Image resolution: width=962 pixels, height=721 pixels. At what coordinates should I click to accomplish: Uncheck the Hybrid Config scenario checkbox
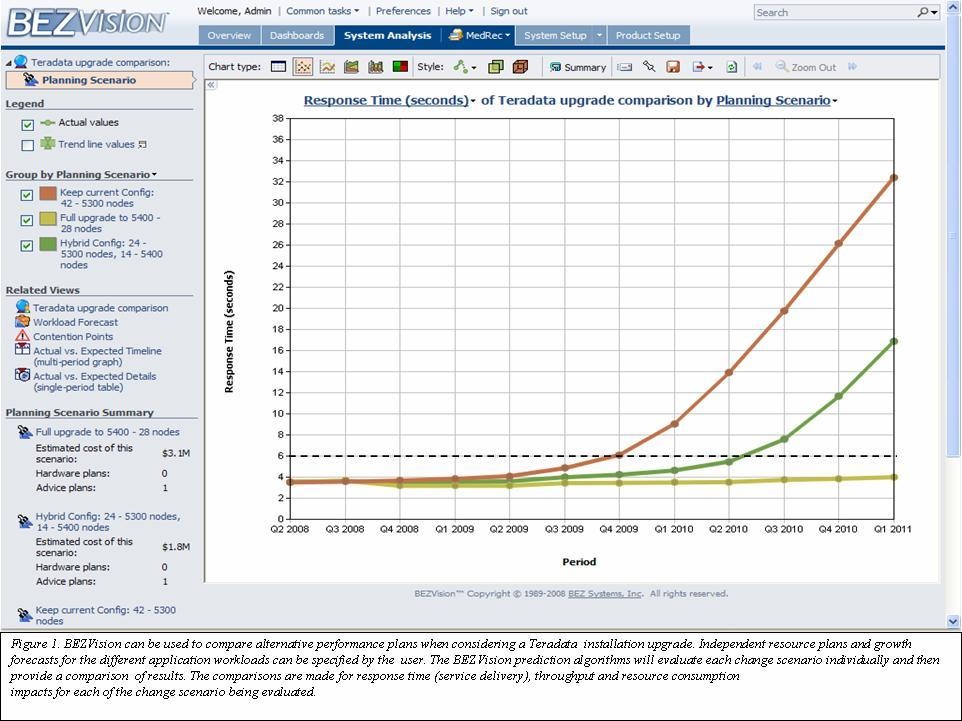tap(28, 245)
